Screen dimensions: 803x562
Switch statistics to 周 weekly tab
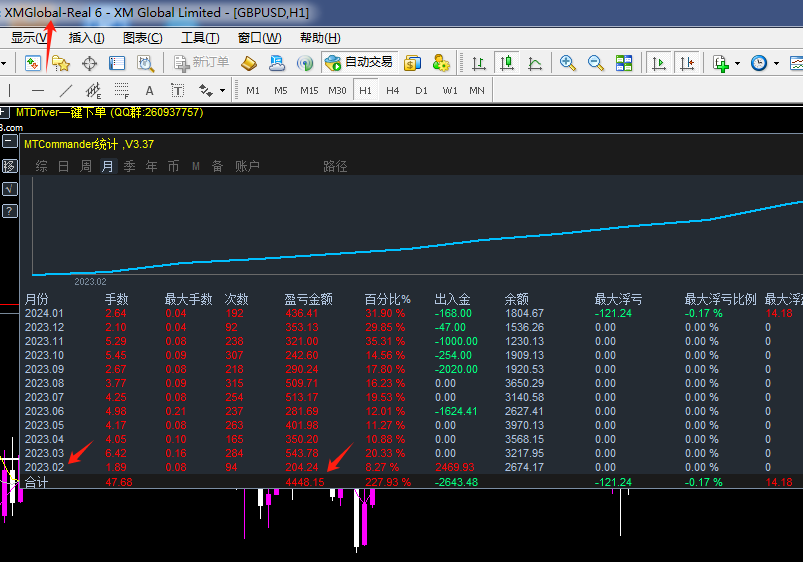pyautogui.click(x=86, y=166)
